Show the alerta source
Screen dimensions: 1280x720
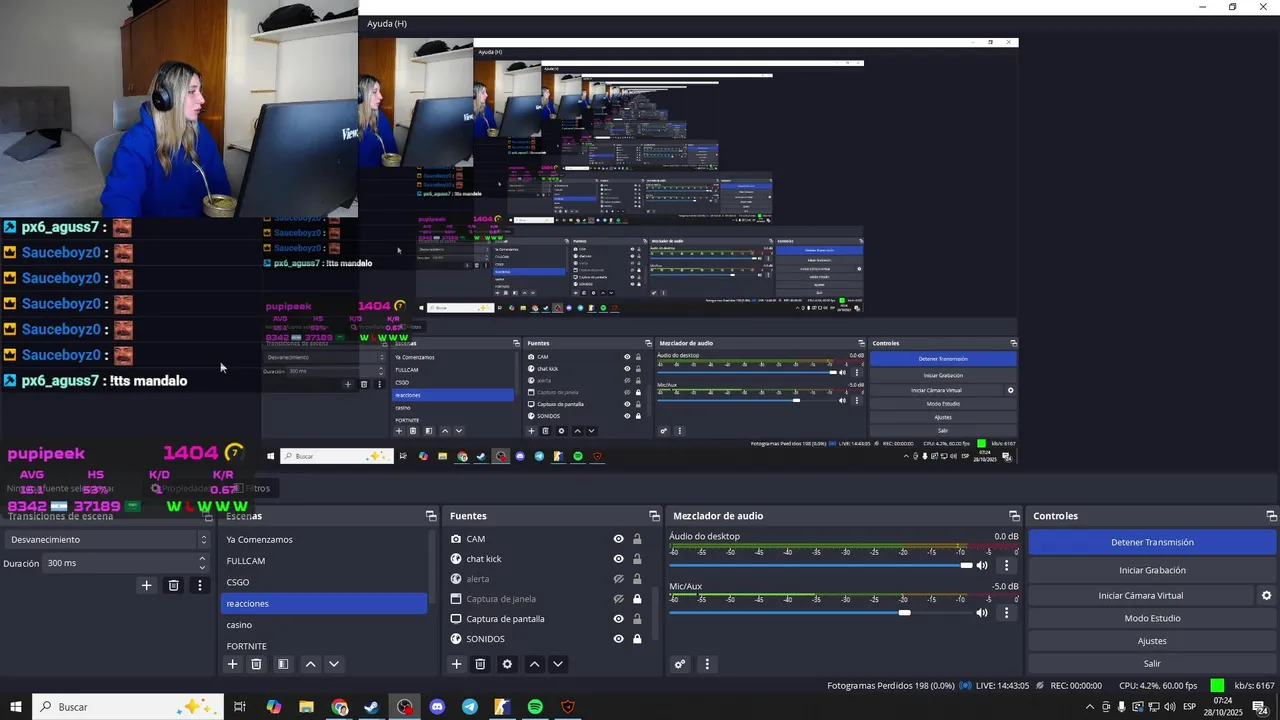(x=619, y=579)
